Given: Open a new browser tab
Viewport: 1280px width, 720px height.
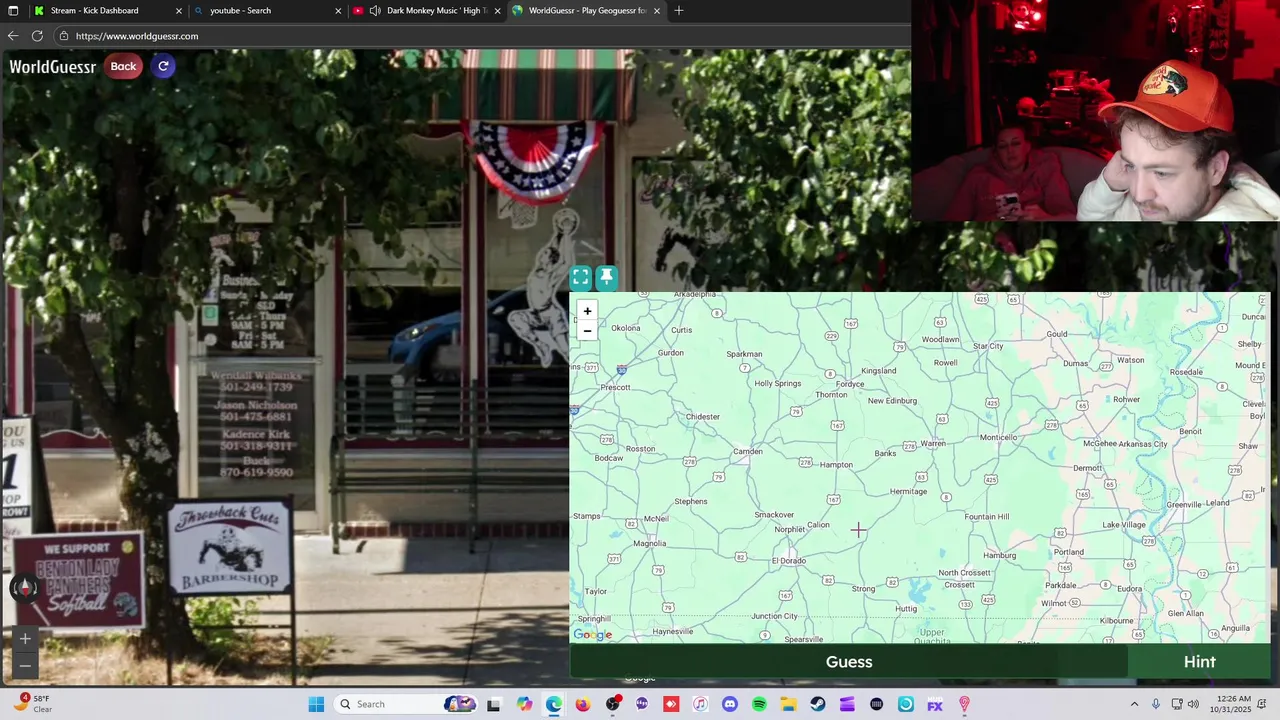Looking at the screenshot, I should (679, 11).
